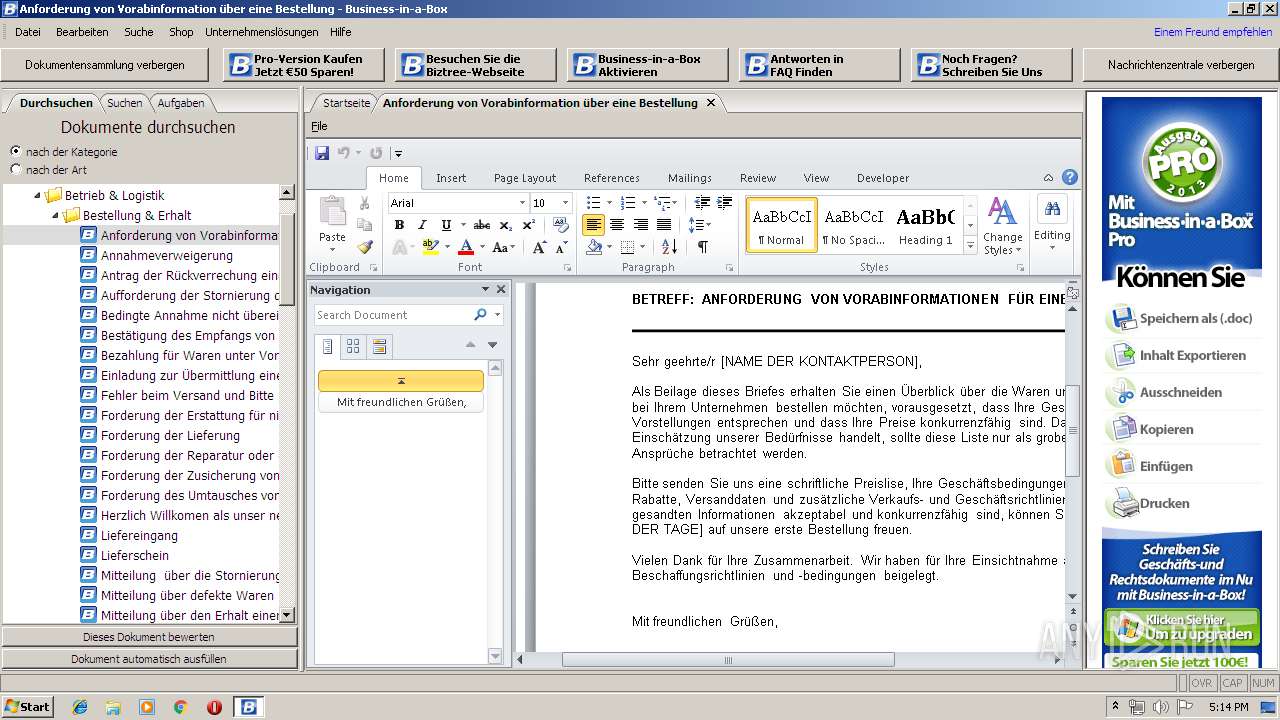1280x720 pixels.
Task: Click 'Einem Freund empfehlen' link
Action: click(x=1213, y=32)
